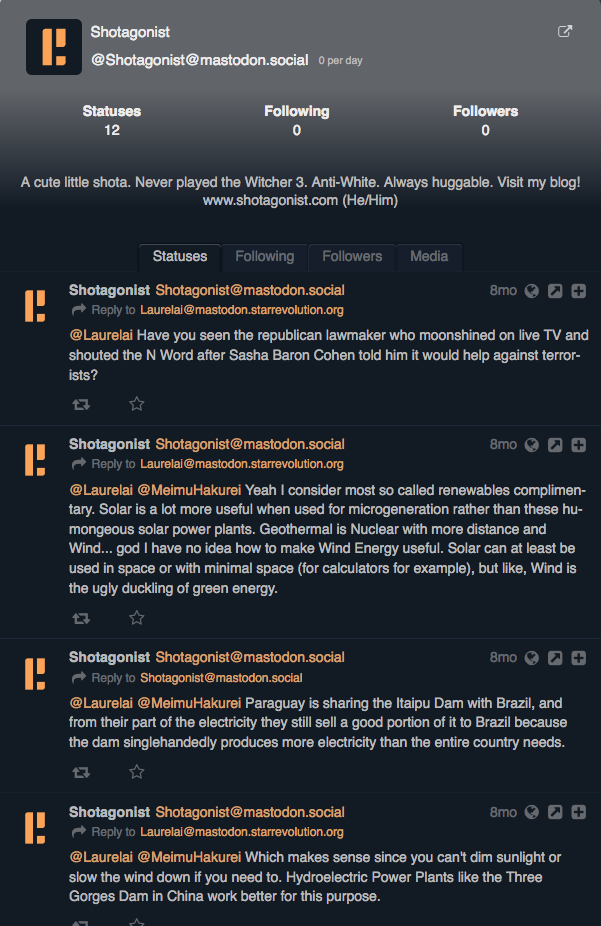
Task: Click globe icon on Three Gorges post
Action: coord(532,812)
